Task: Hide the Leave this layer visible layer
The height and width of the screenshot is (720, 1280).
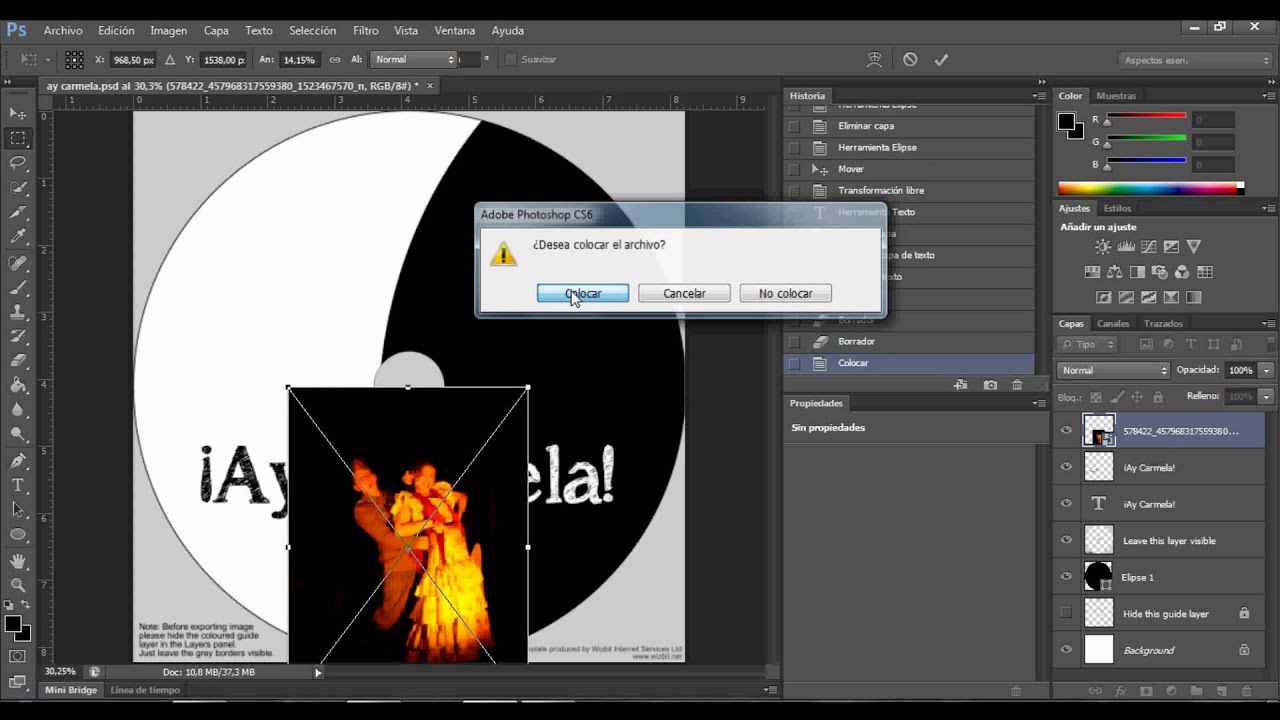Action: 1066,540
